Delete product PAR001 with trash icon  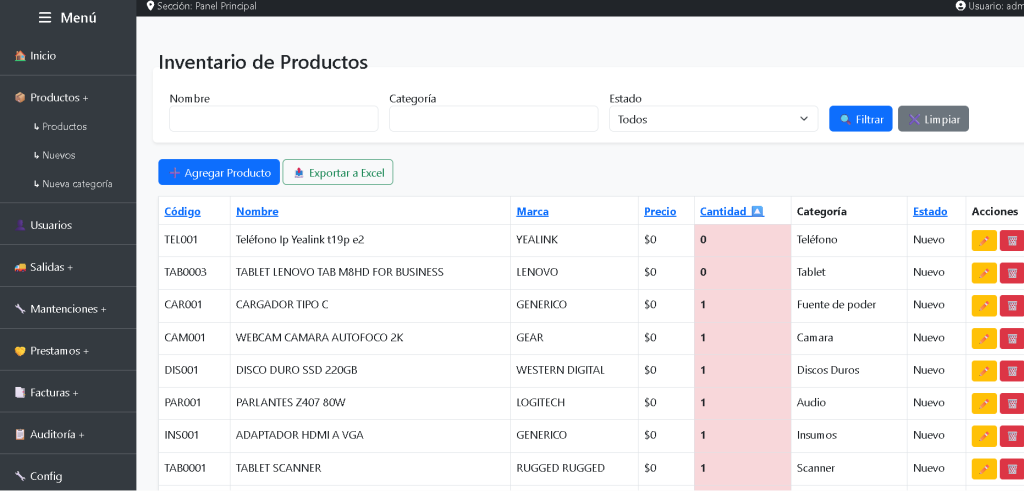point(1012,404)
